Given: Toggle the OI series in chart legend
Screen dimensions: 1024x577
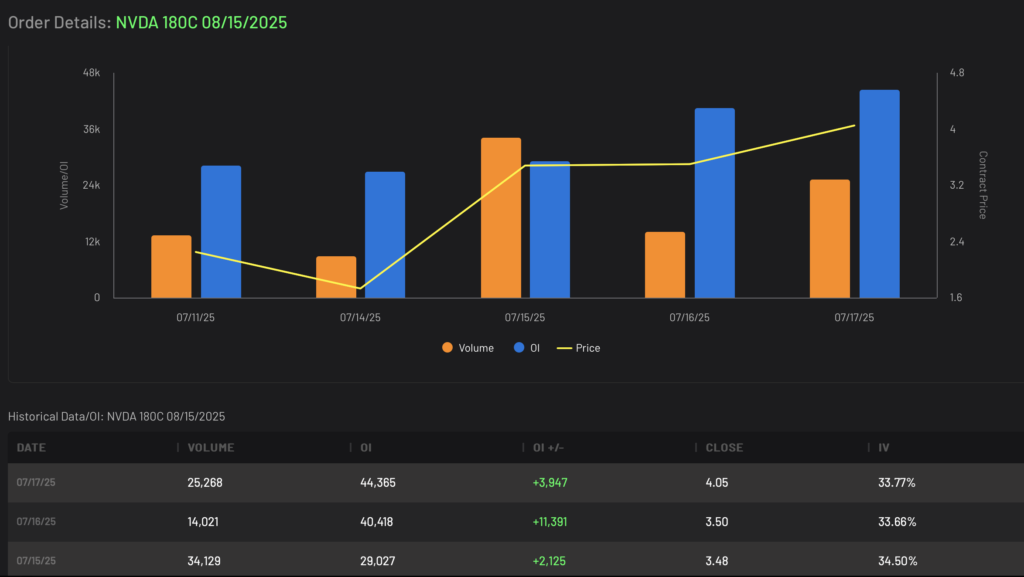Looking at the screenshot, I should [527, 348].
